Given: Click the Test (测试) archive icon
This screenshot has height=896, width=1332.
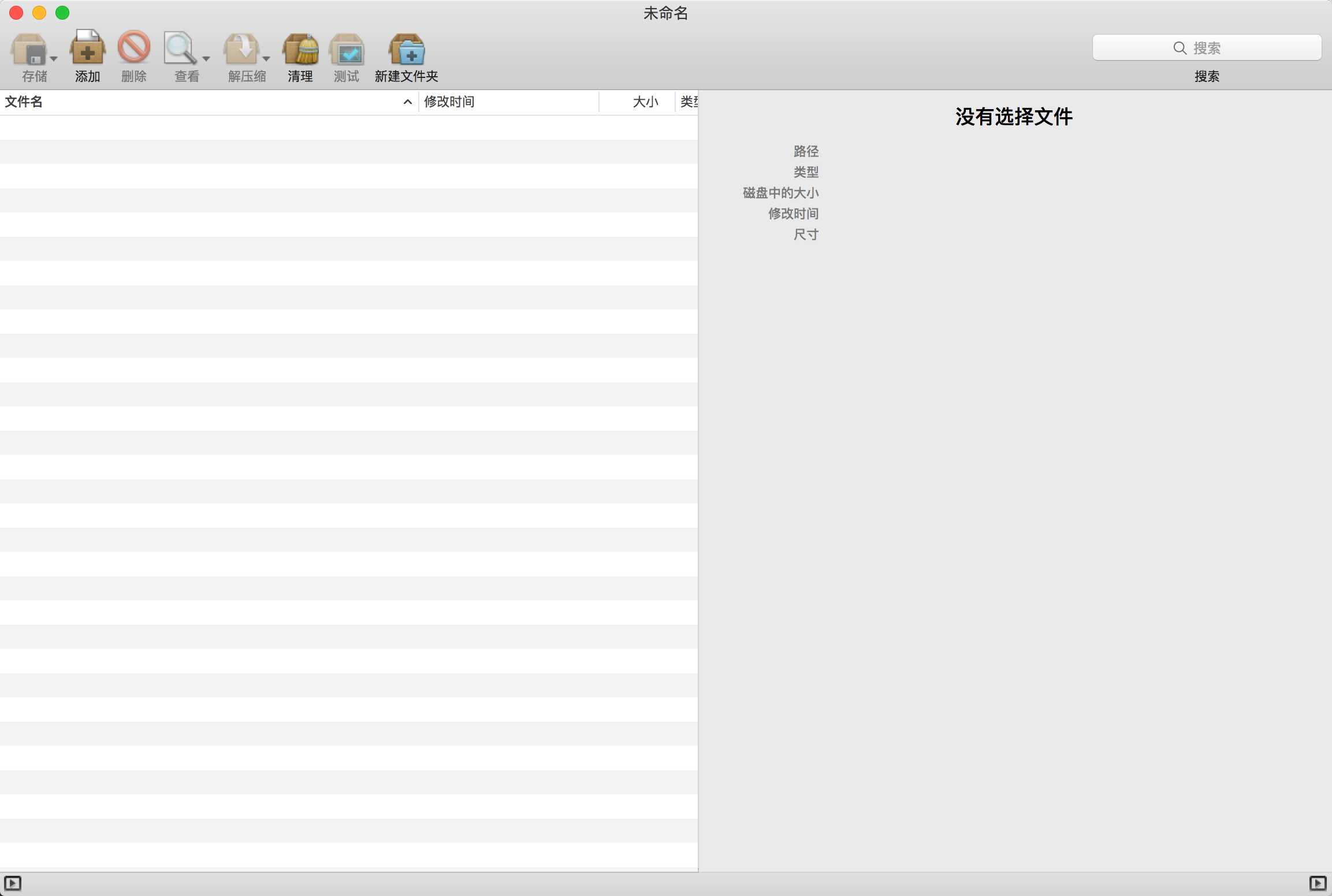Looking at the screenshot, I should 347,50.
